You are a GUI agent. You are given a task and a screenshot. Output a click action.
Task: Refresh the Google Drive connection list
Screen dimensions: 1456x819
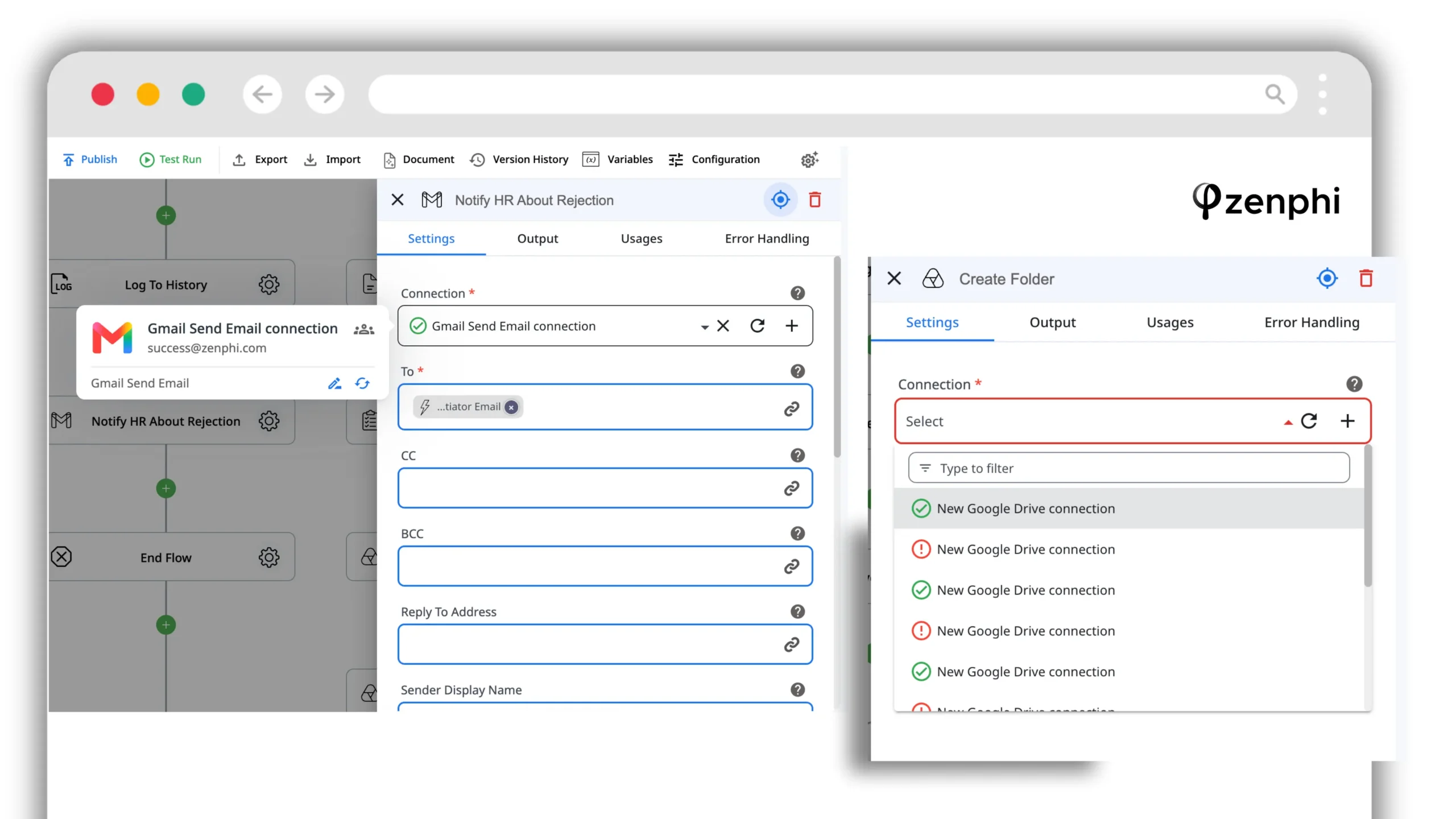pos(1309,421)
